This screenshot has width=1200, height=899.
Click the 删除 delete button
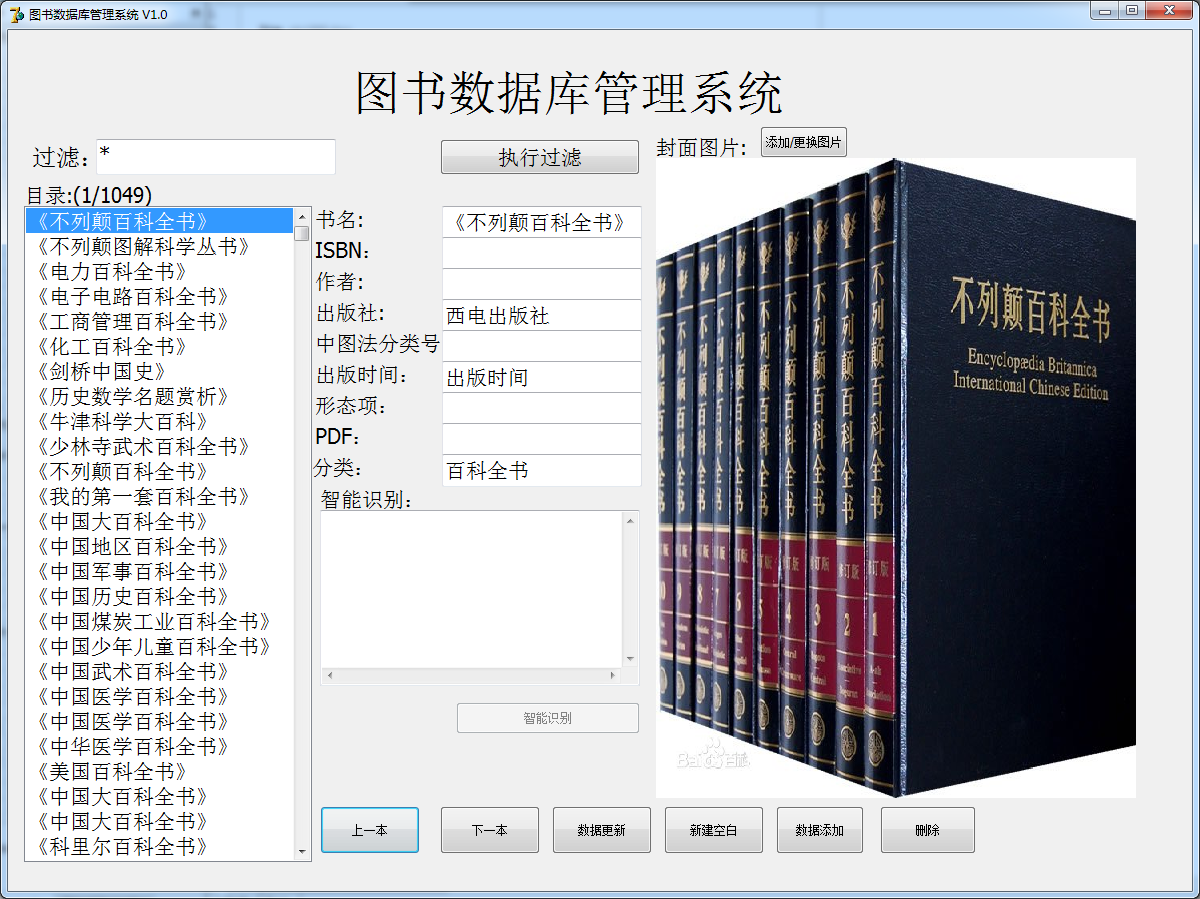pyautogui.click(x=927, y=829)
